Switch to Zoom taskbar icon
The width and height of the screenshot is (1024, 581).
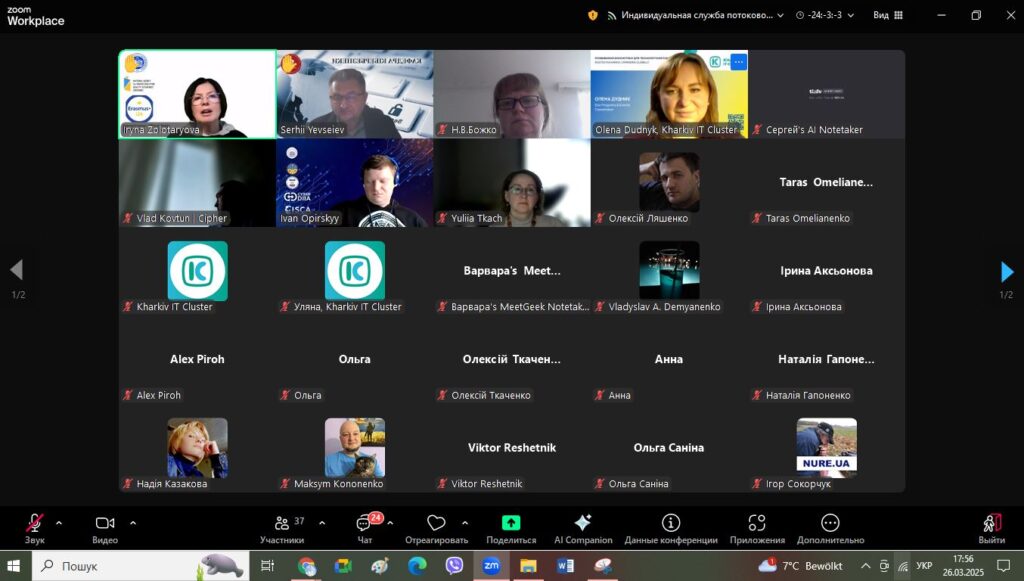click(491, 565)
